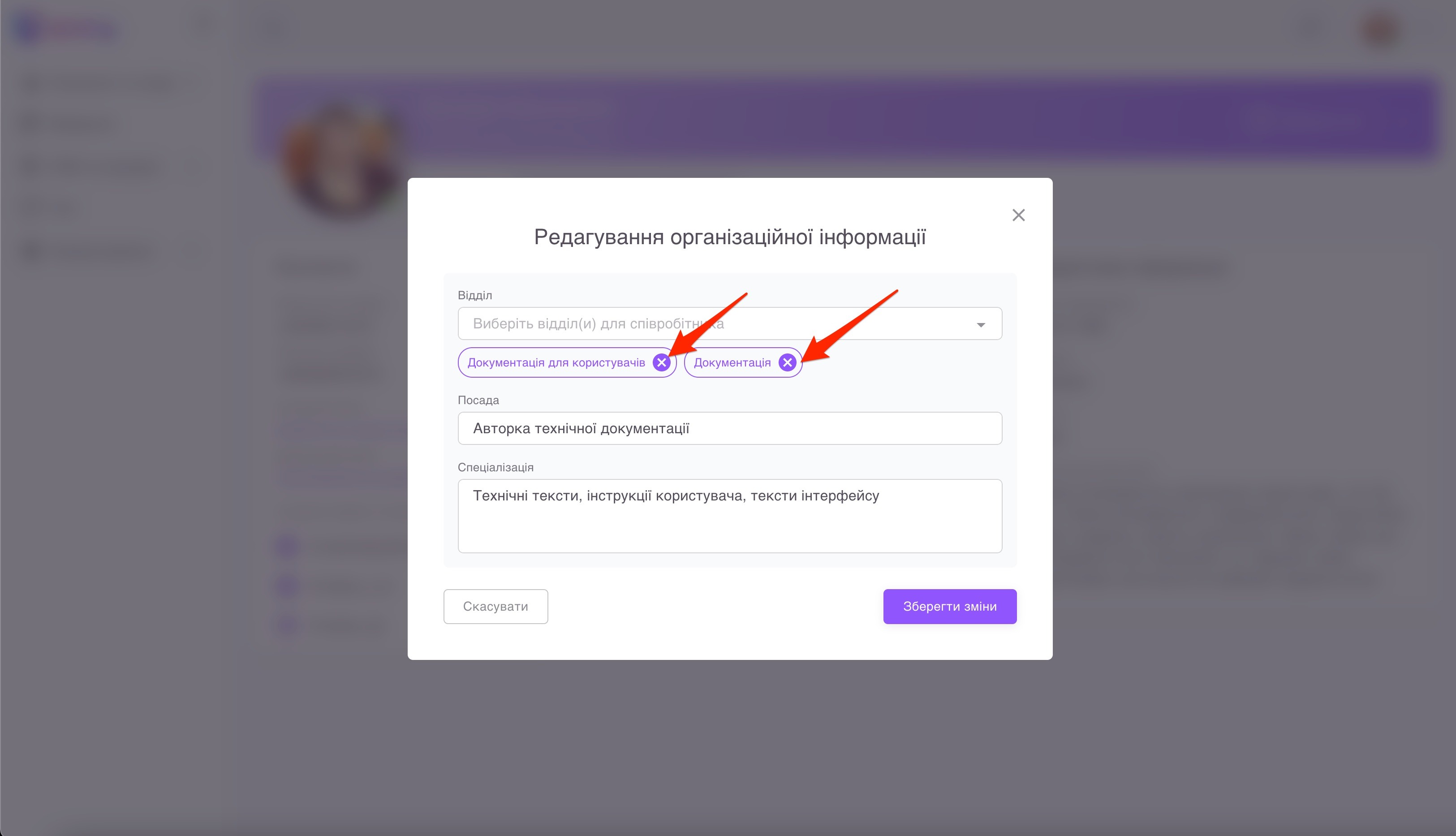Screen dimensions: 1456x836
Task: Click the 'Спеціалізація' field label
Action: 495,467
